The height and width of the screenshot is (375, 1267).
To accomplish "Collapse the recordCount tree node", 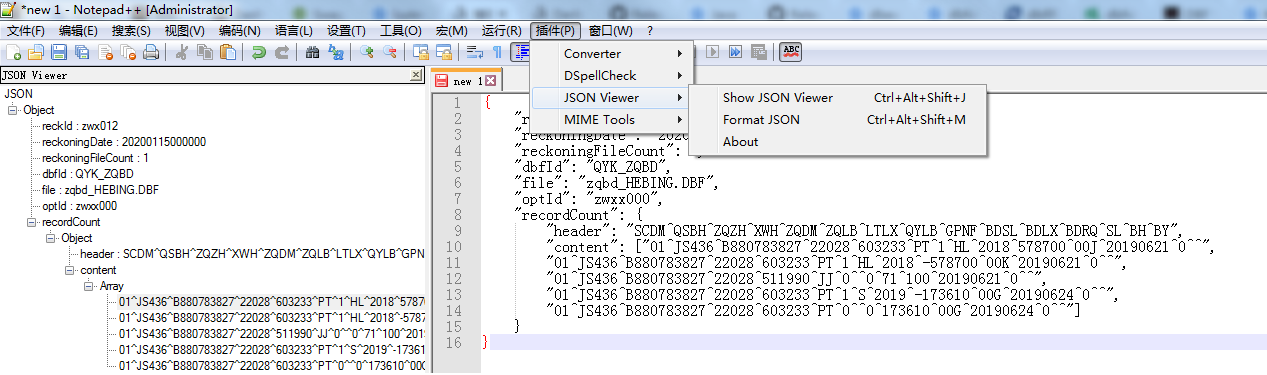I will point(31,222).
